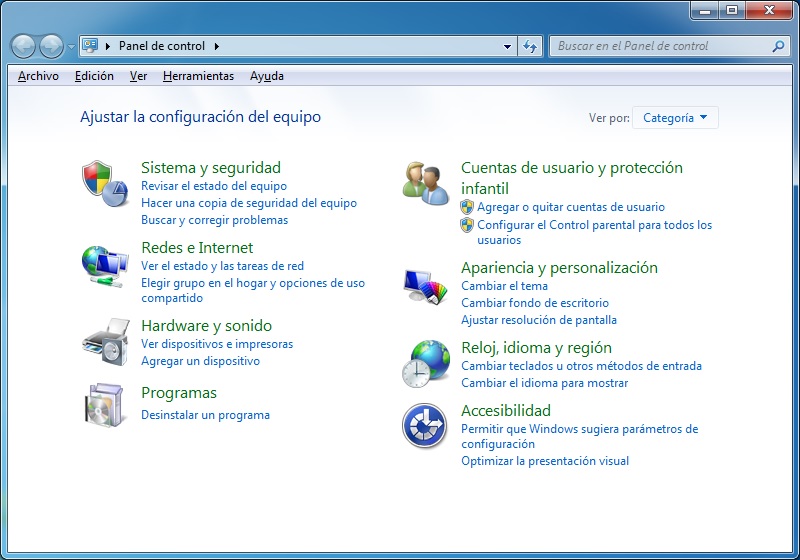Click Cambiar el tema
The height and width of the screenshot is (560, 800).
point(504,286)
